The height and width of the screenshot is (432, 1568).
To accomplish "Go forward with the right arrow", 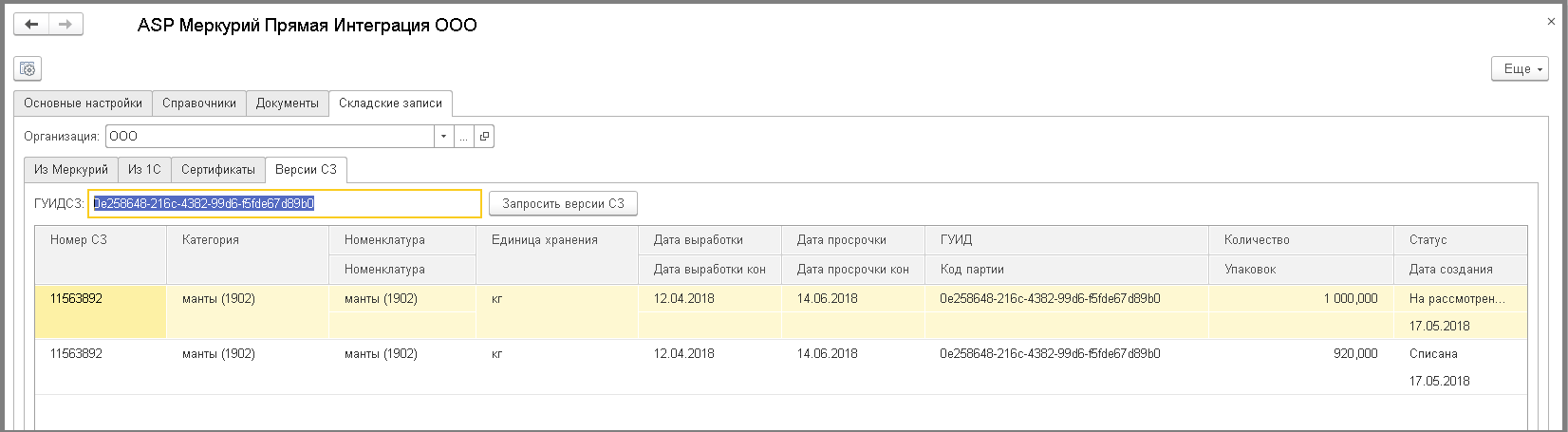I will click(65, 25).
